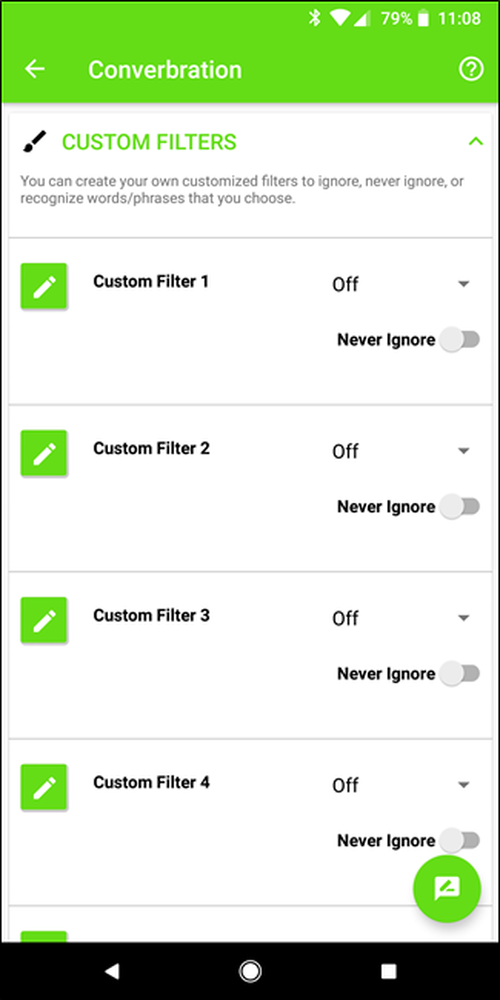Tap the back arrow in header
Viewport: 500px width, 1000px height.
point(35,69)
